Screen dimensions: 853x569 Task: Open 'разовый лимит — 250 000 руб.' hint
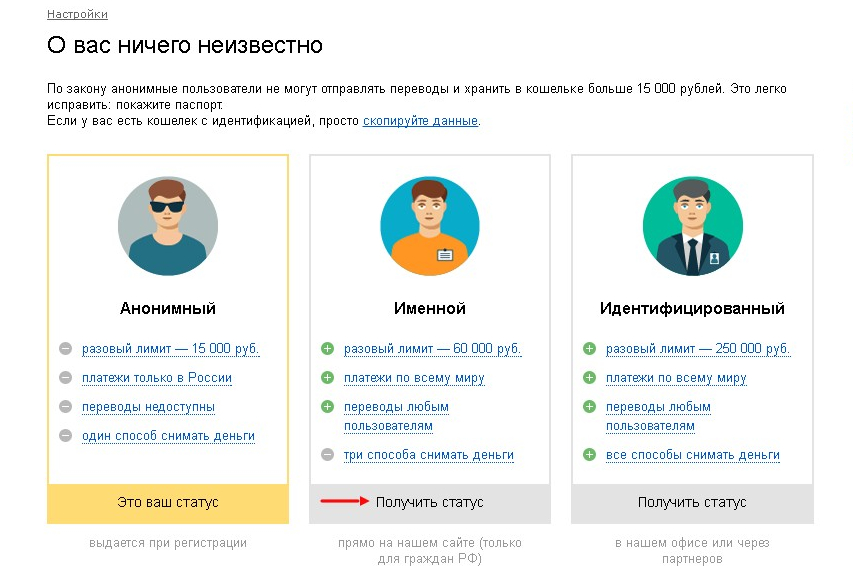click(698, 349)
